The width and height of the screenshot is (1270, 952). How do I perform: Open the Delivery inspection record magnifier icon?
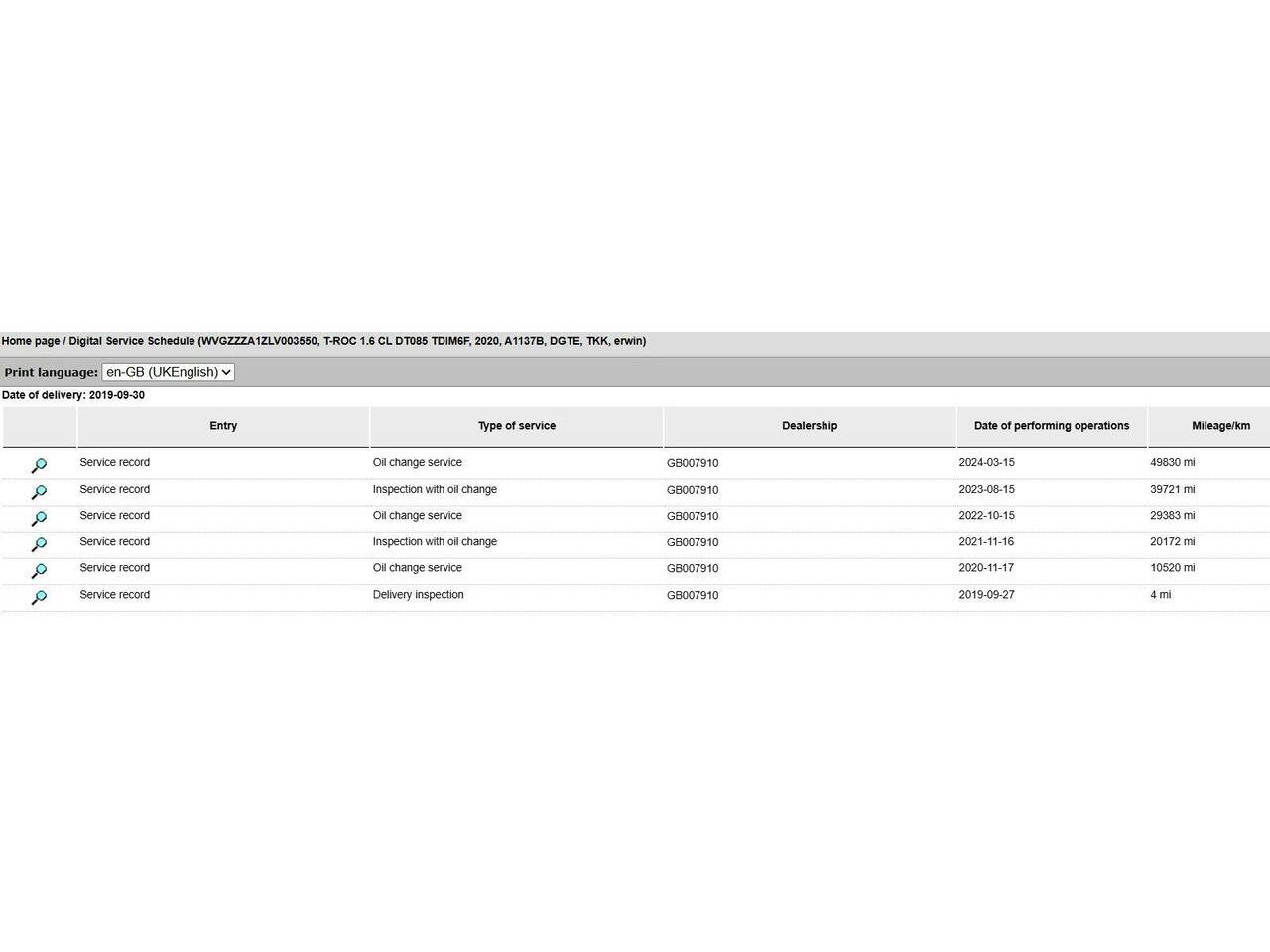coord(39,597)
